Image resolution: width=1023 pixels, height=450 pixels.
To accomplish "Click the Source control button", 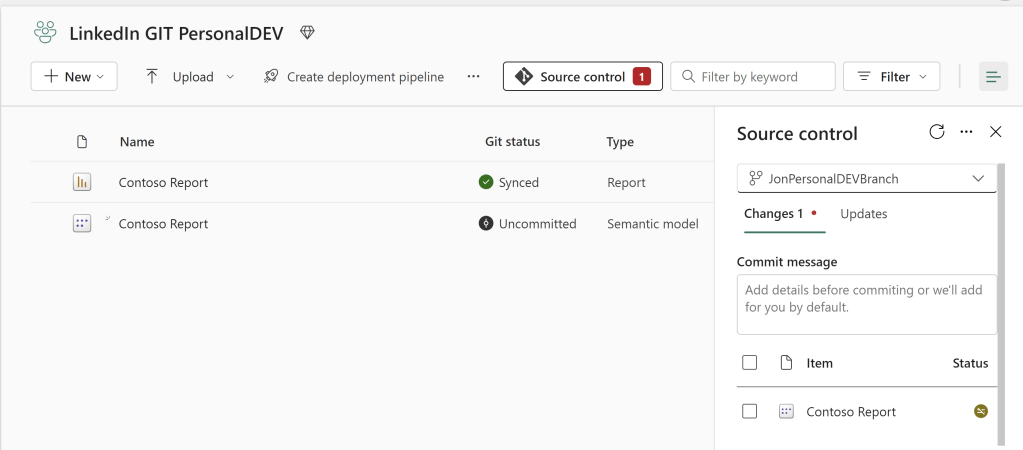I will [x=582, y=77].
